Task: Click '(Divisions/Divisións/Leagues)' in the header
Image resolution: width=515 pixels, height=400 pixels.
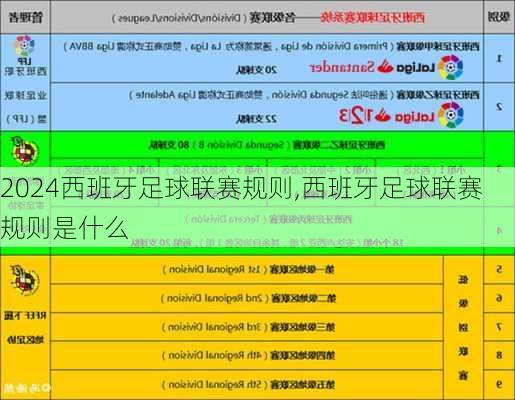Action: point(180,18)
